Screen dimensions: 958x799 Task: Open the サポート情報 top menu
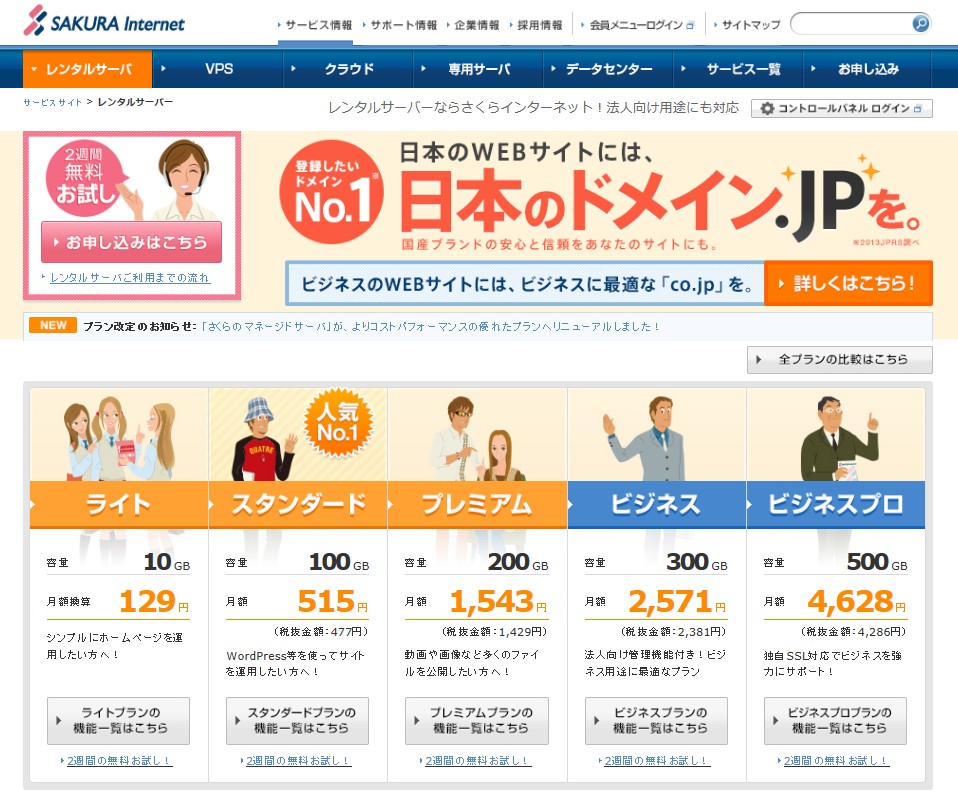[400, 25]
